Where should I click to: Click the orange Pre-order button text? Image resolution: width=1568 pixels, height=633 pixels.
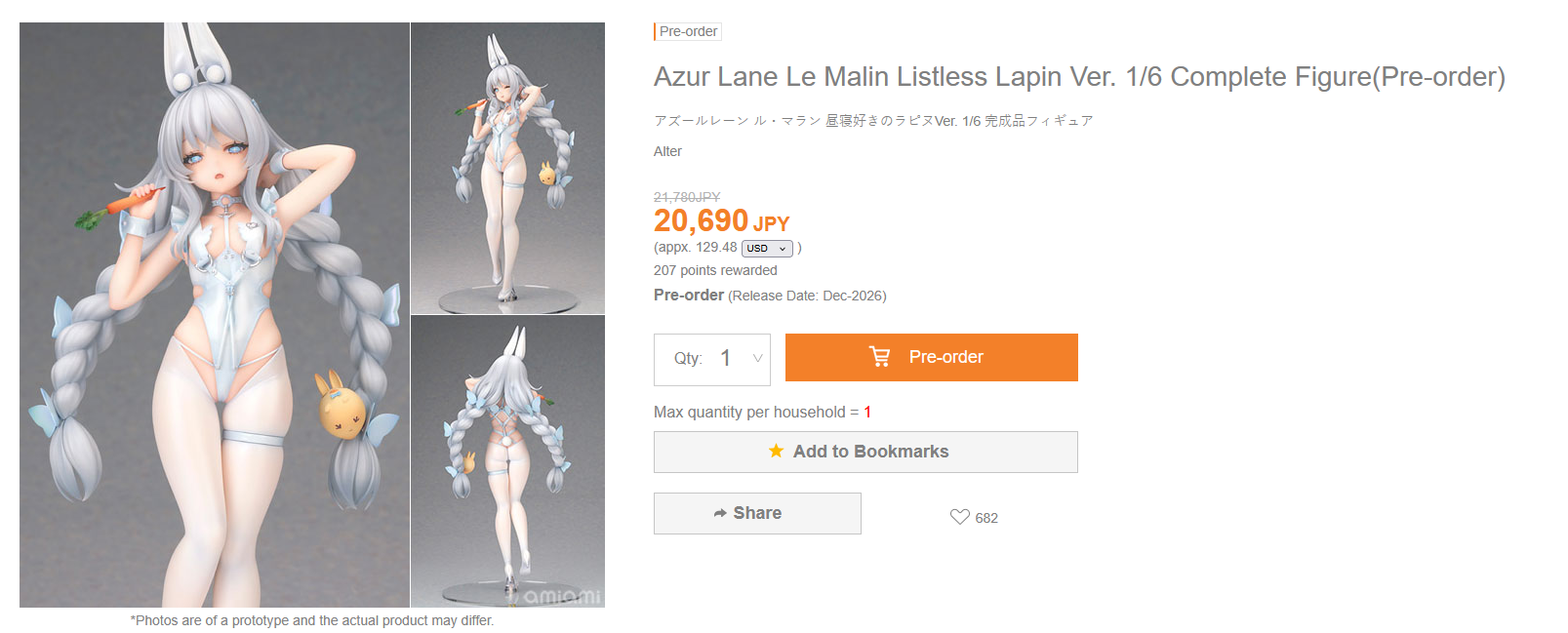coord(945,357)
